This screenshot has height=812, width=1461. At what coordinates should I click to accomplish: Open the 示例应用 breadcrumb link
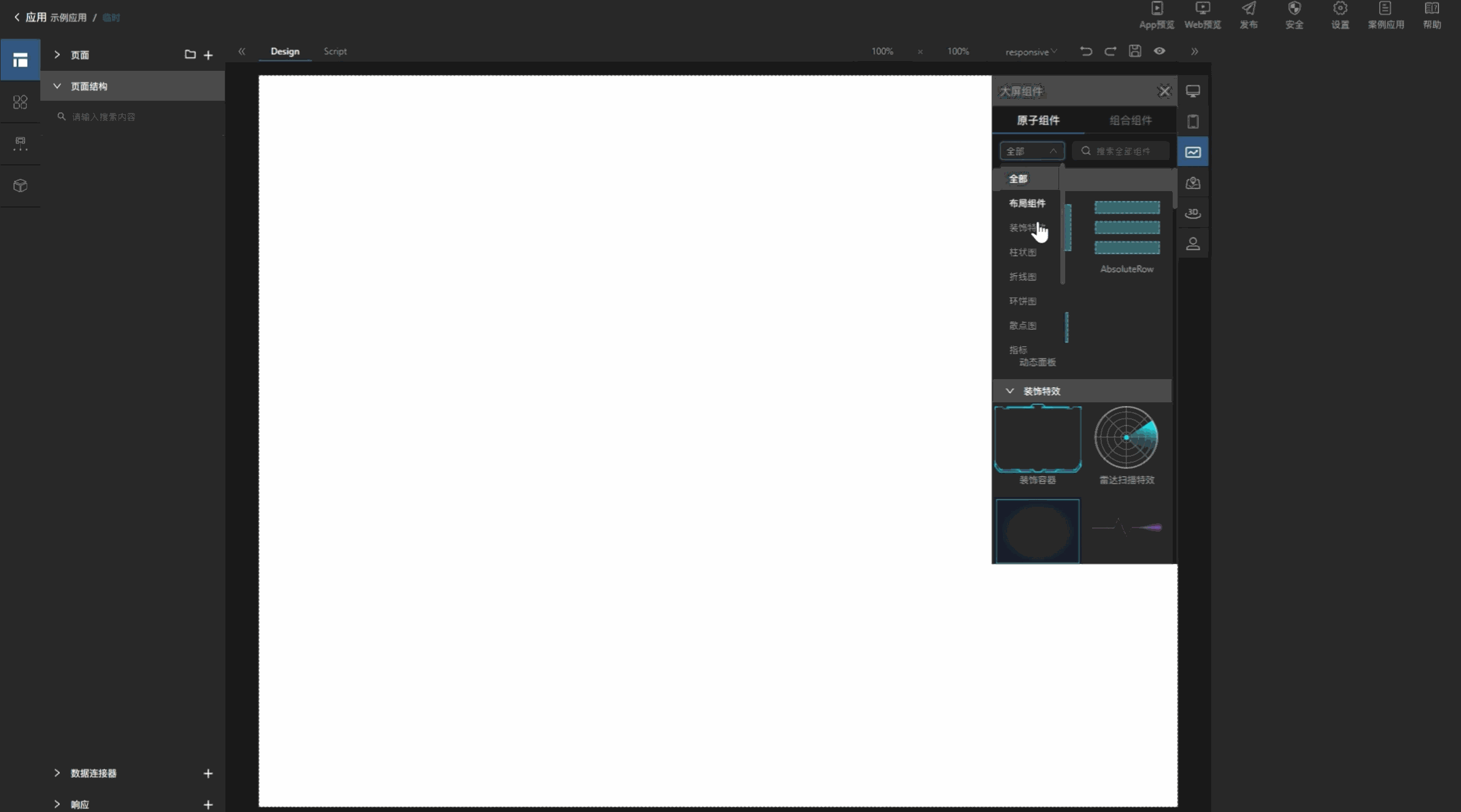click(x=68, y=18)
